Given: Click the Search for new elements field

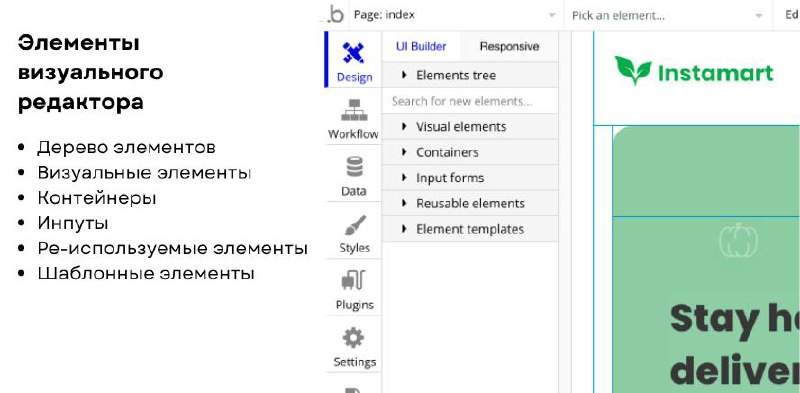Looking at the screenshot, I should point(470,101).
